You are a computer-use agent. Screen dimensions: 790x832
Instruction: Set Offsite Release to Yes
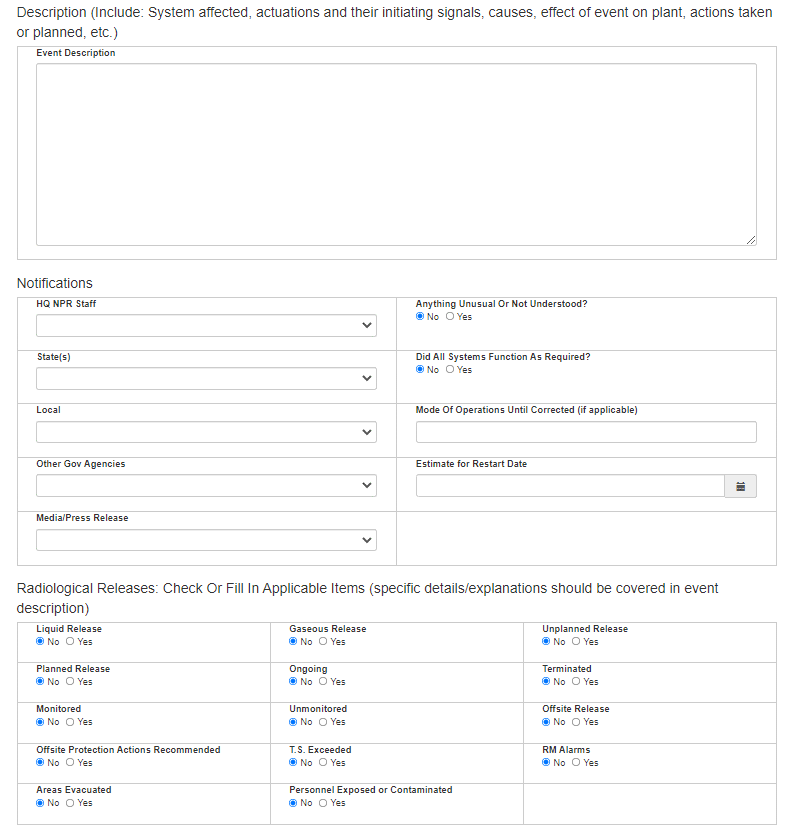click(x=576, y=722)
